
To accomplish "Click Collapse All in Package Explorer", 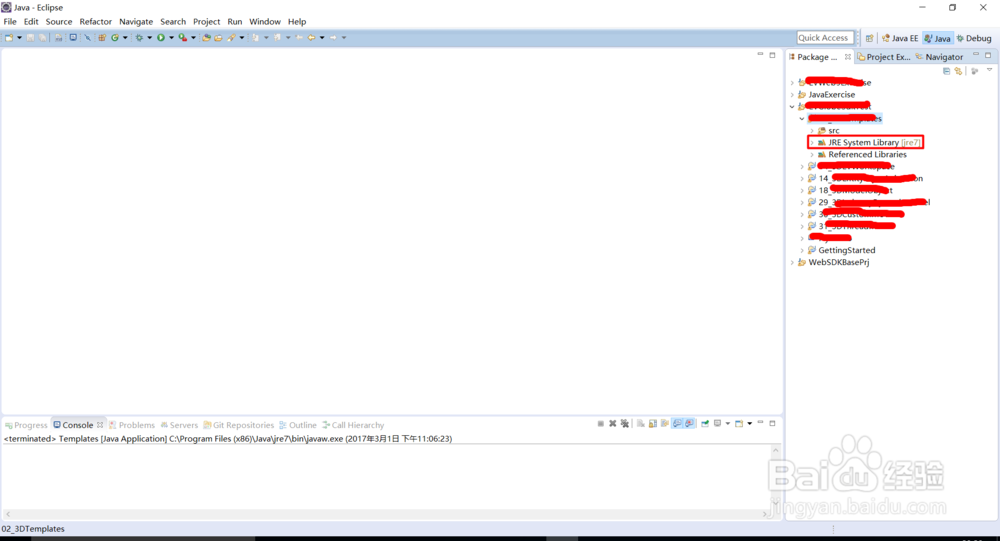I will pyautogui.click(x=946, y=71).
